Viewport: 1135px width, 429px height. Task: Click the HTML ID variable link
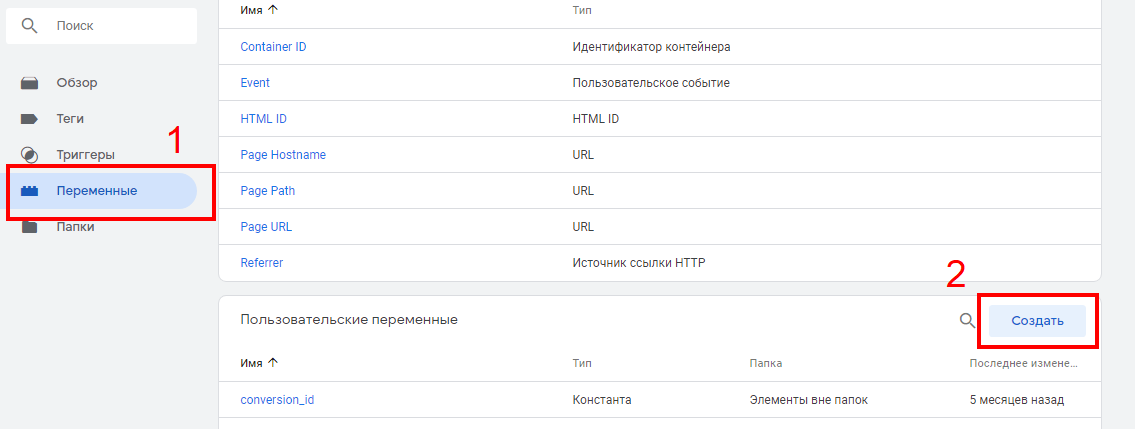click(263, 119)
